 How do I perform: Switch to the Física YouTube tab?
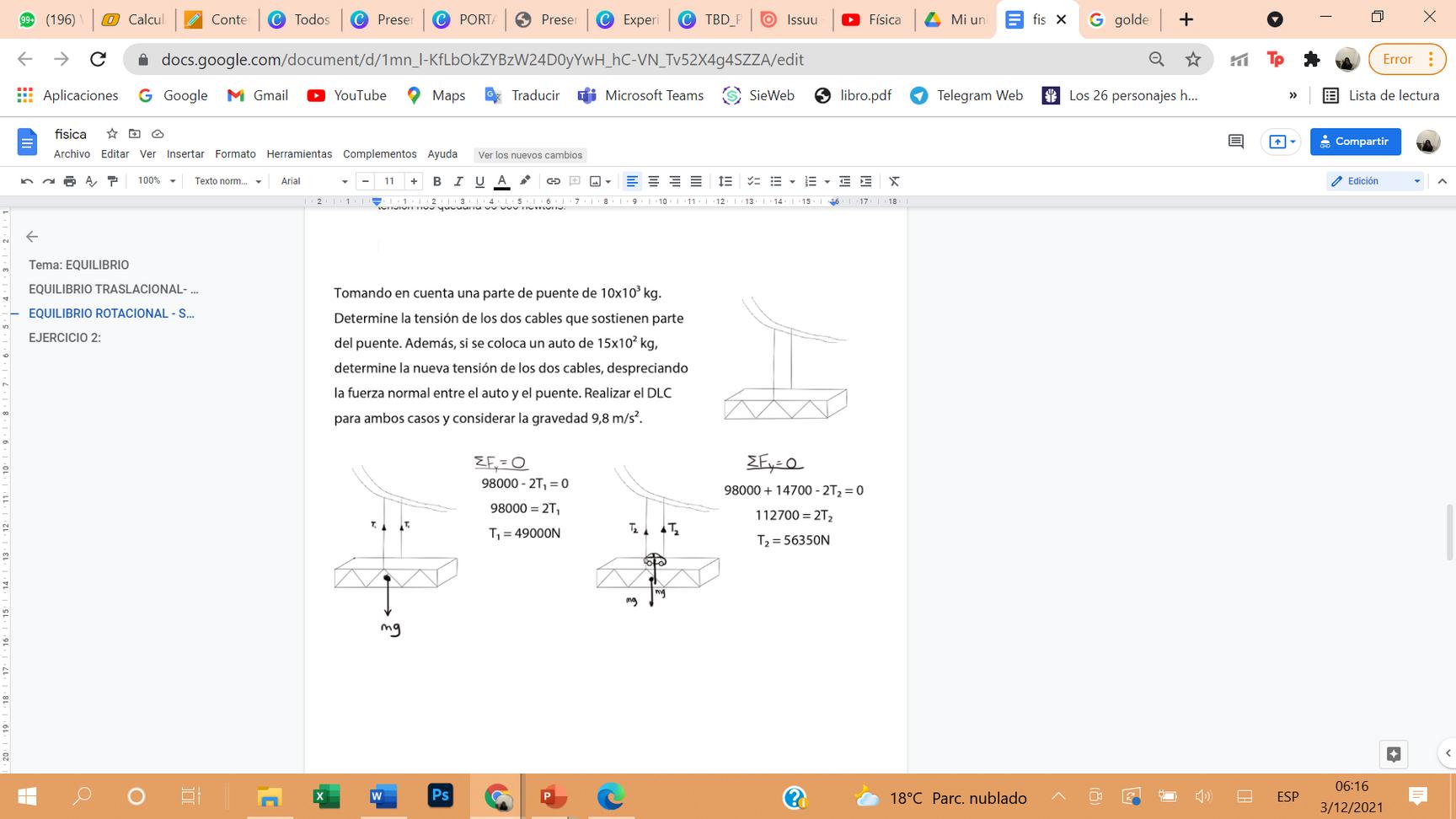(873, 19)
